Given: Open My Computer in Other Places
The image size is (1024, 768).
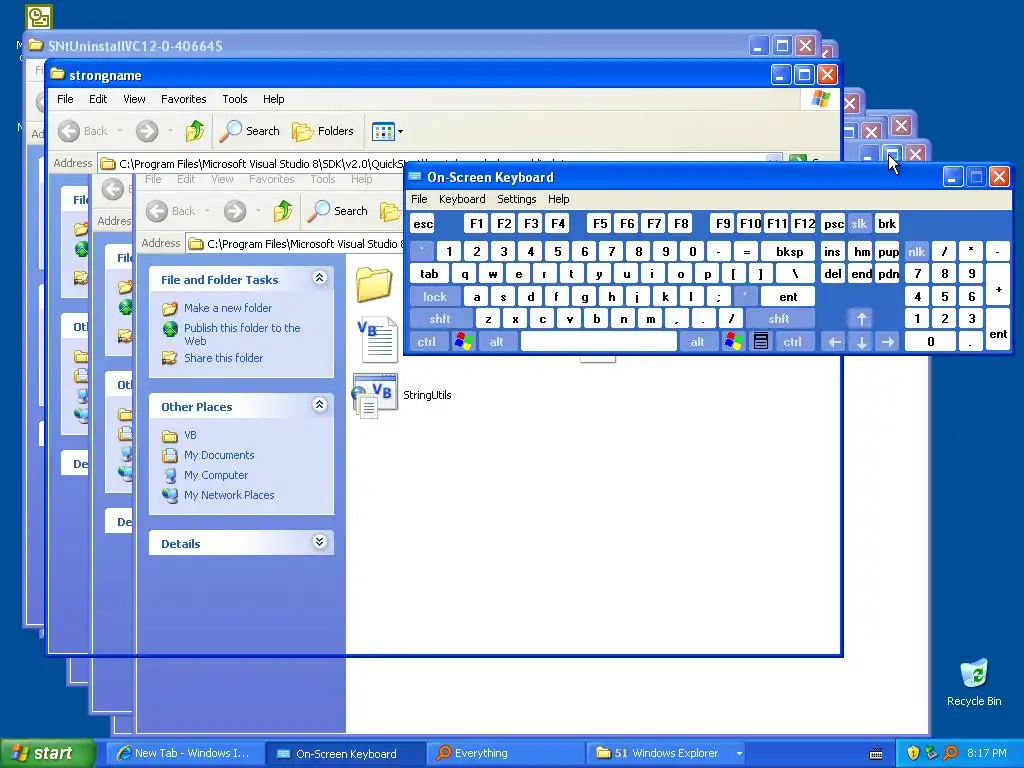Looking at the screenshot, I should pyautogui.click(x=216, y=475).
